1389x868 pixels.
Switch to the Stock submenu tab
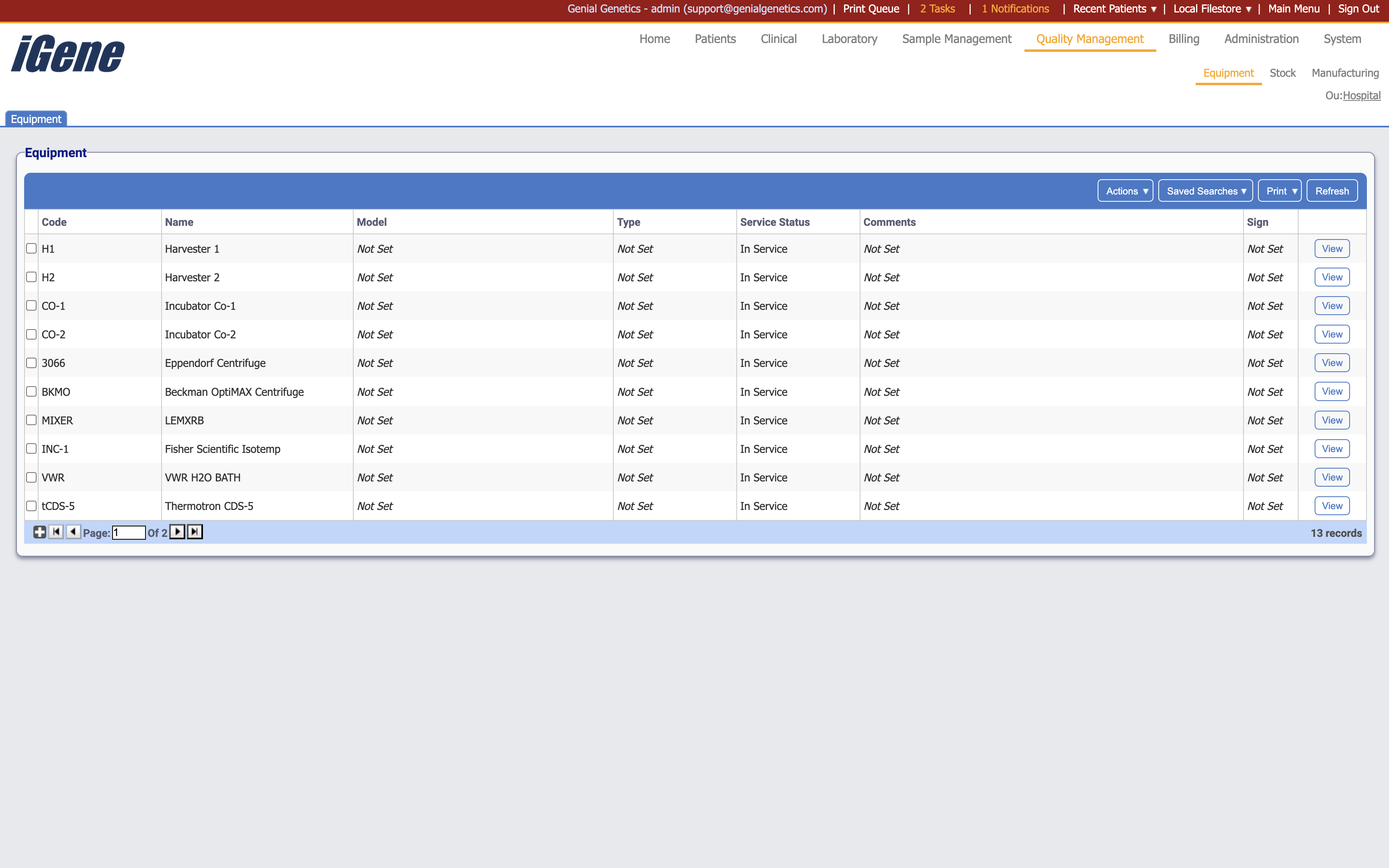(1282, 73)
